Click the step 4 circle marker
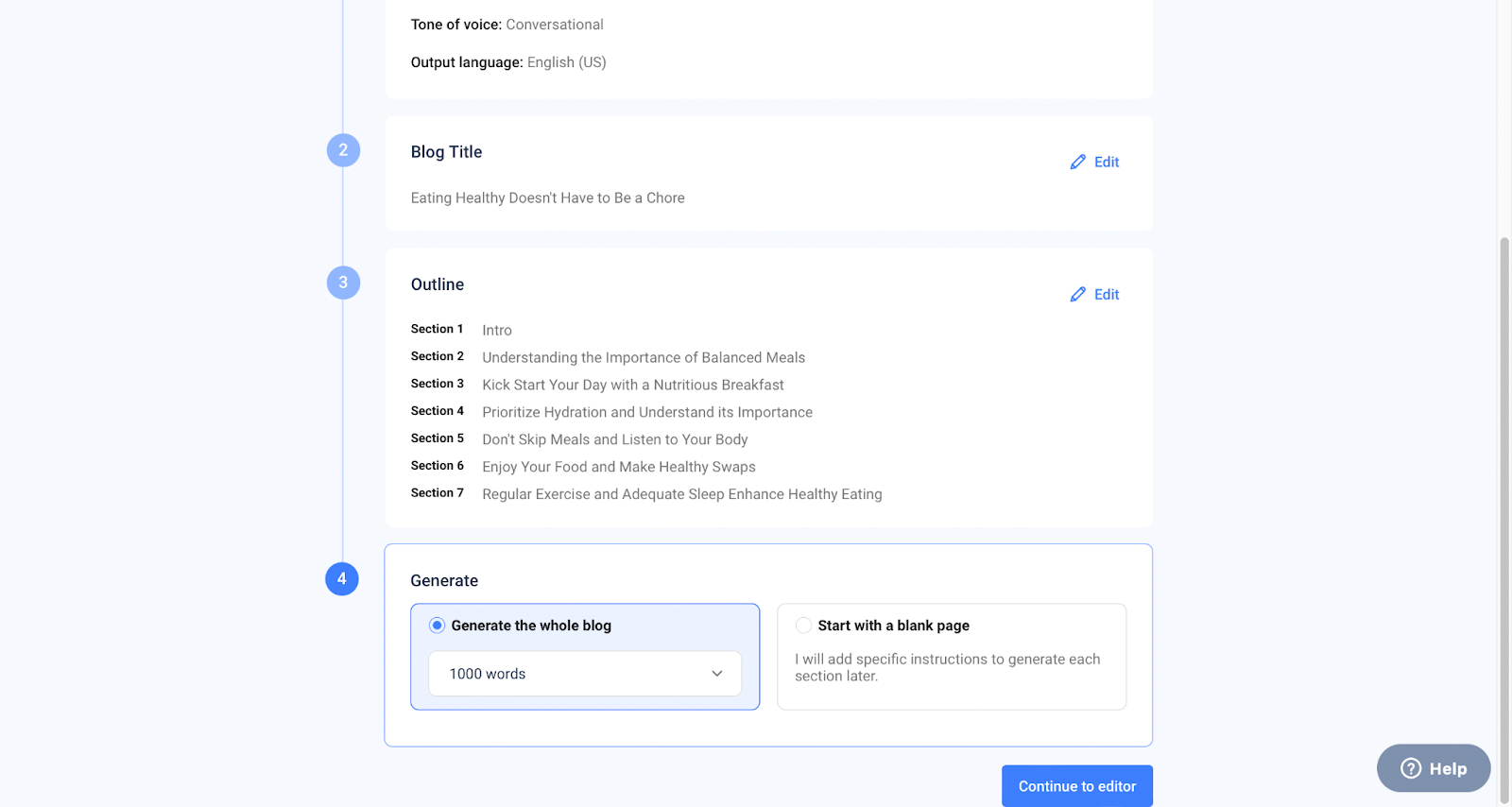Image resolution: width=1512 pixels, height=807 pixels. coord(342,579)
